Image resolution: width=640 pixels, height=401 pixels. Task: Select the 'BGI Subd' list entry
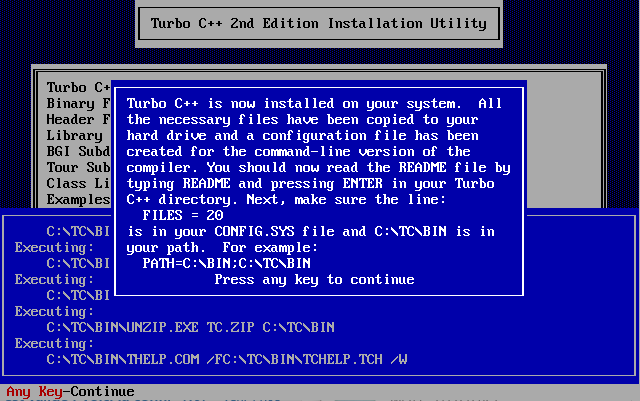click(78, 151)
